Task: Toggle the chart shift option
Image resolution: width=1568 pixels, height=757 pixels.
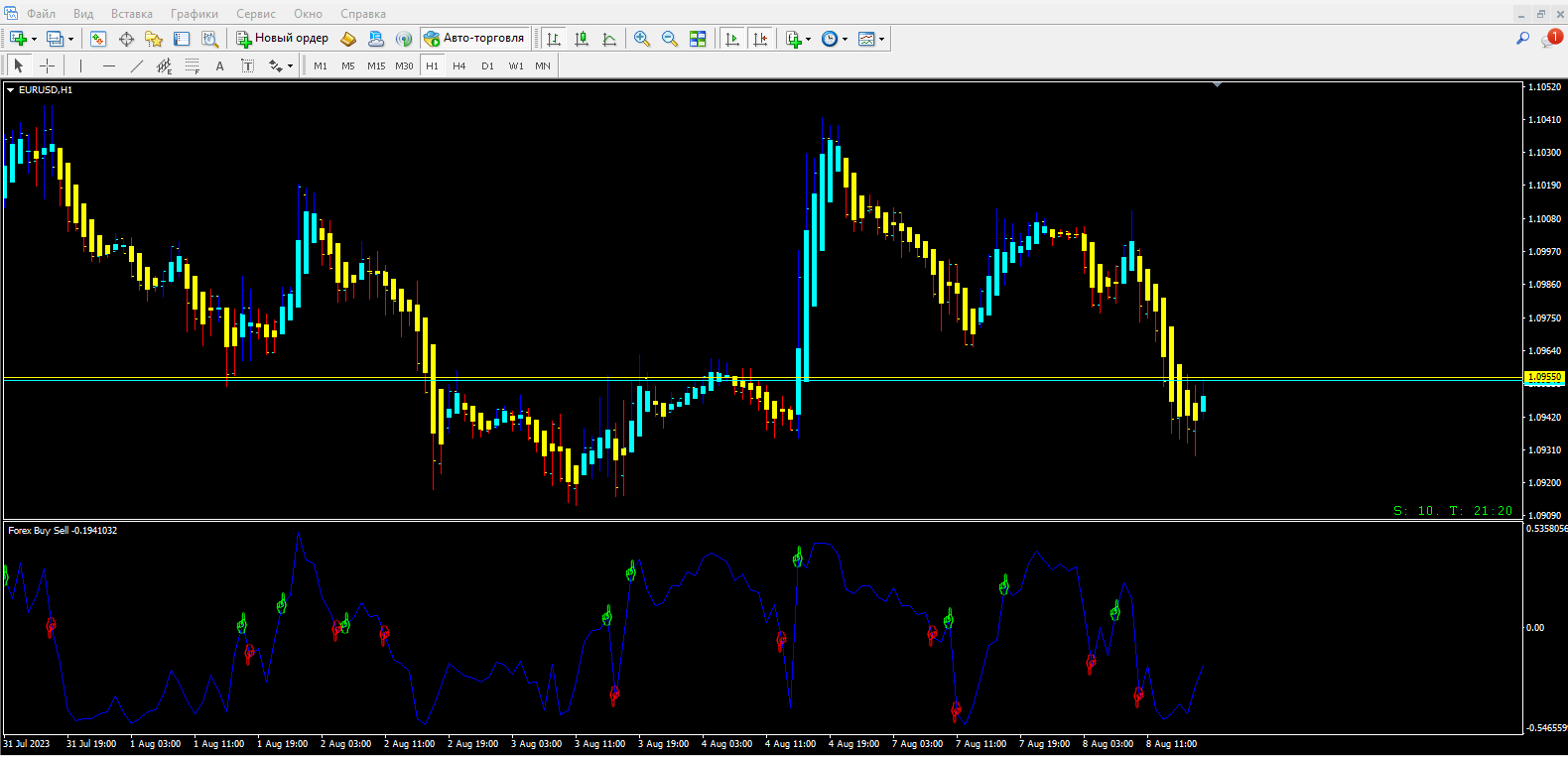Action: pos(760,39)
